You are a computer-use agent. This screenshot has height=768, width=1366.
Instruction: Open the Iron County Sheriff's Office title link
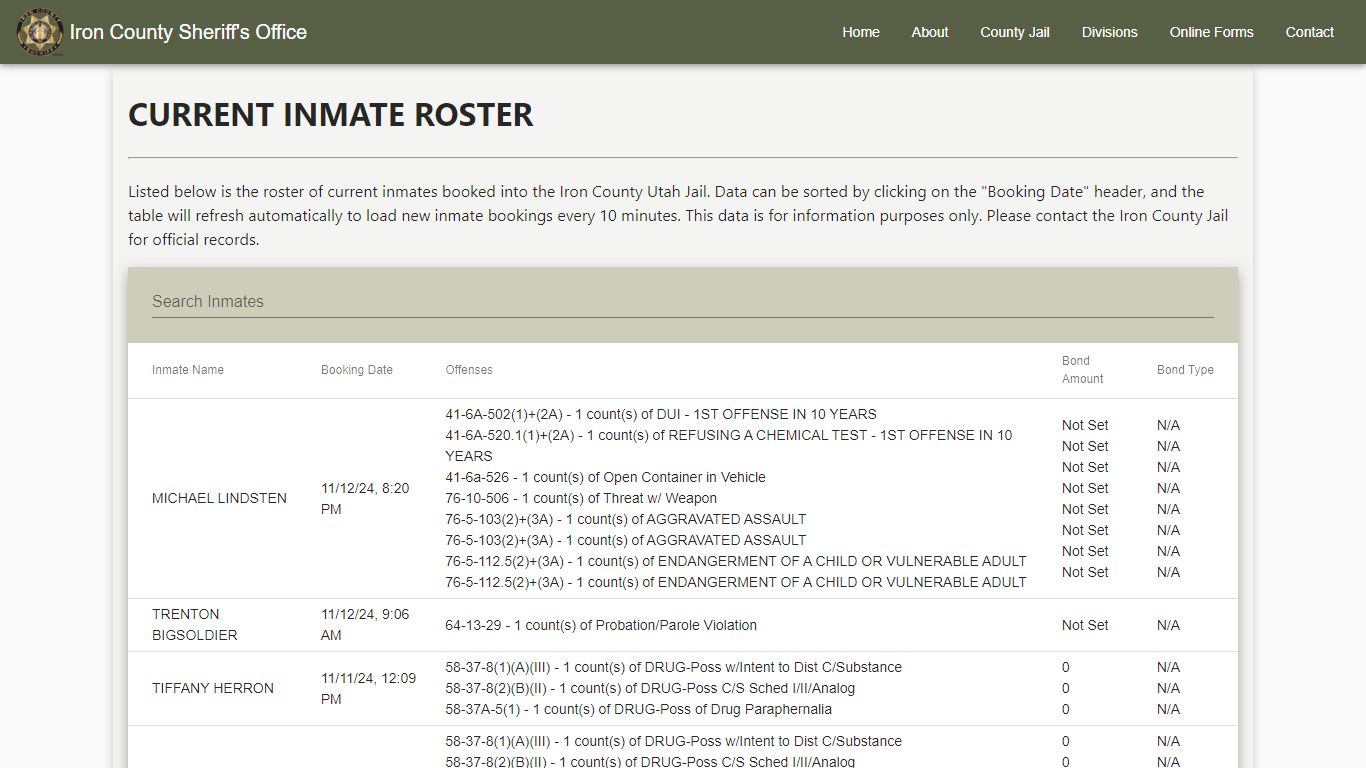point(188,32)
